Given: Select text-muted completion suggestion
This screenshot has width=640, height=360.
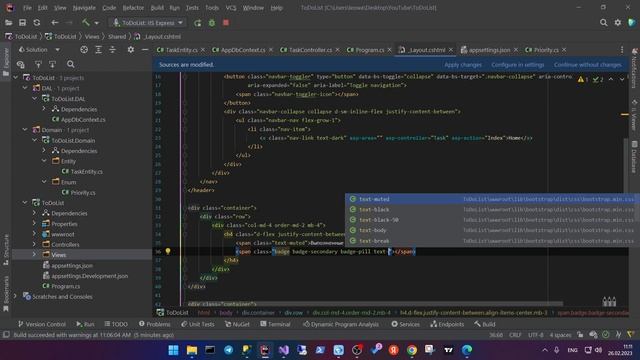Looking at the screenshot, I should [x=492, y=199].
